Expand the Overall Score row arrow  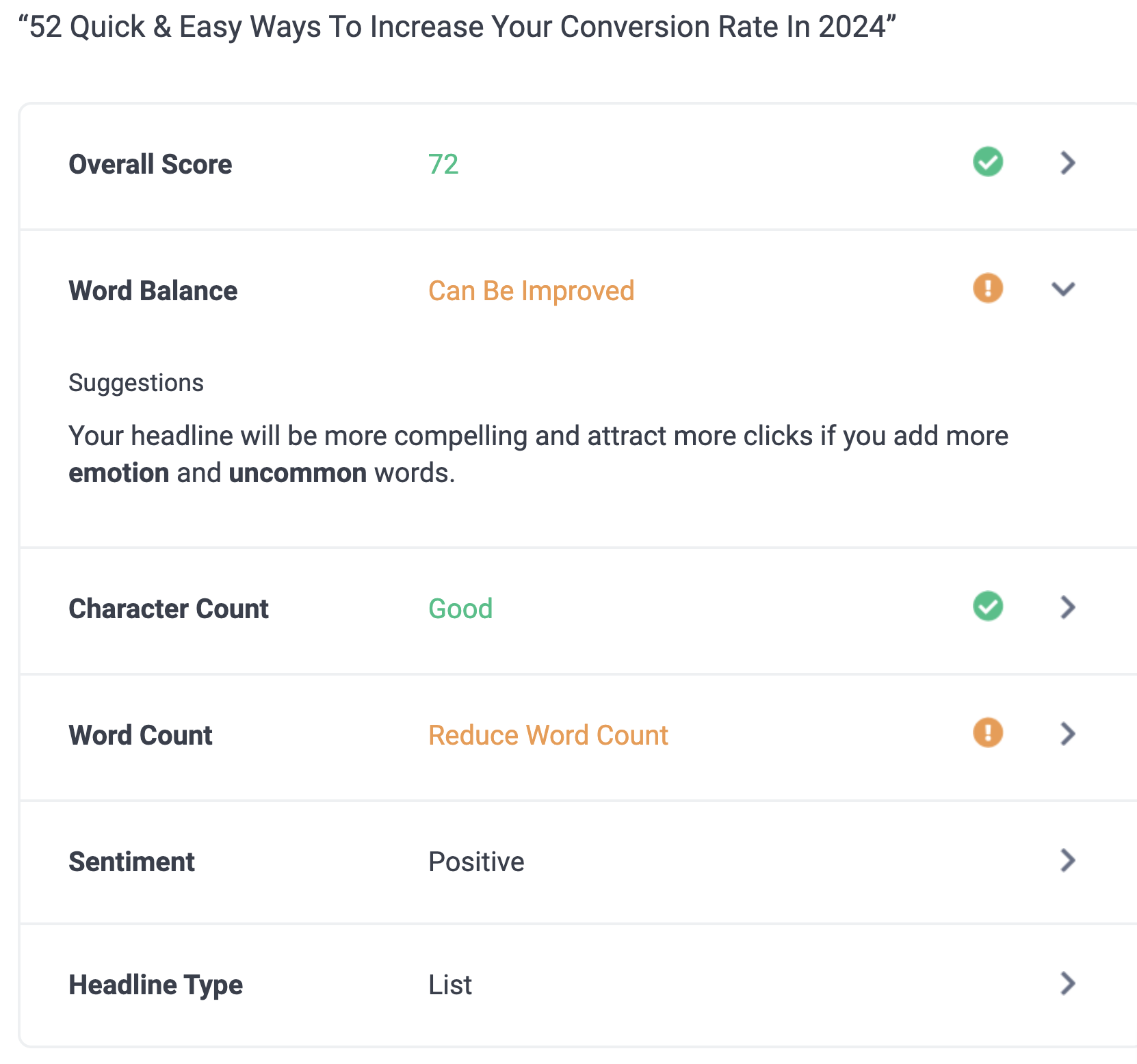pyautogui.click(x=1067, y=163)
